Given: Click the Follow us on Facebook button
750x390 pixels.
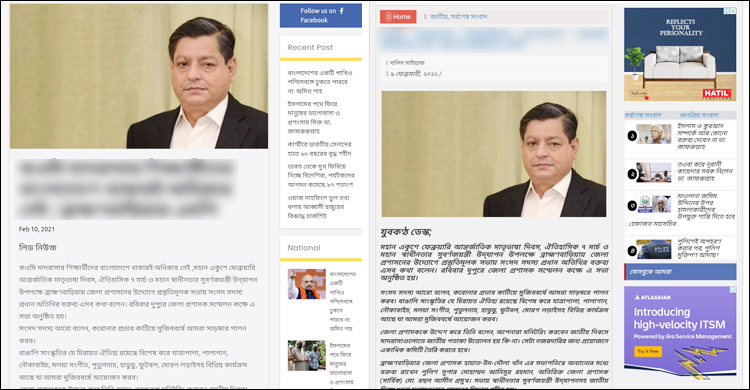Looking at the screenshot, I should [321, 15].
